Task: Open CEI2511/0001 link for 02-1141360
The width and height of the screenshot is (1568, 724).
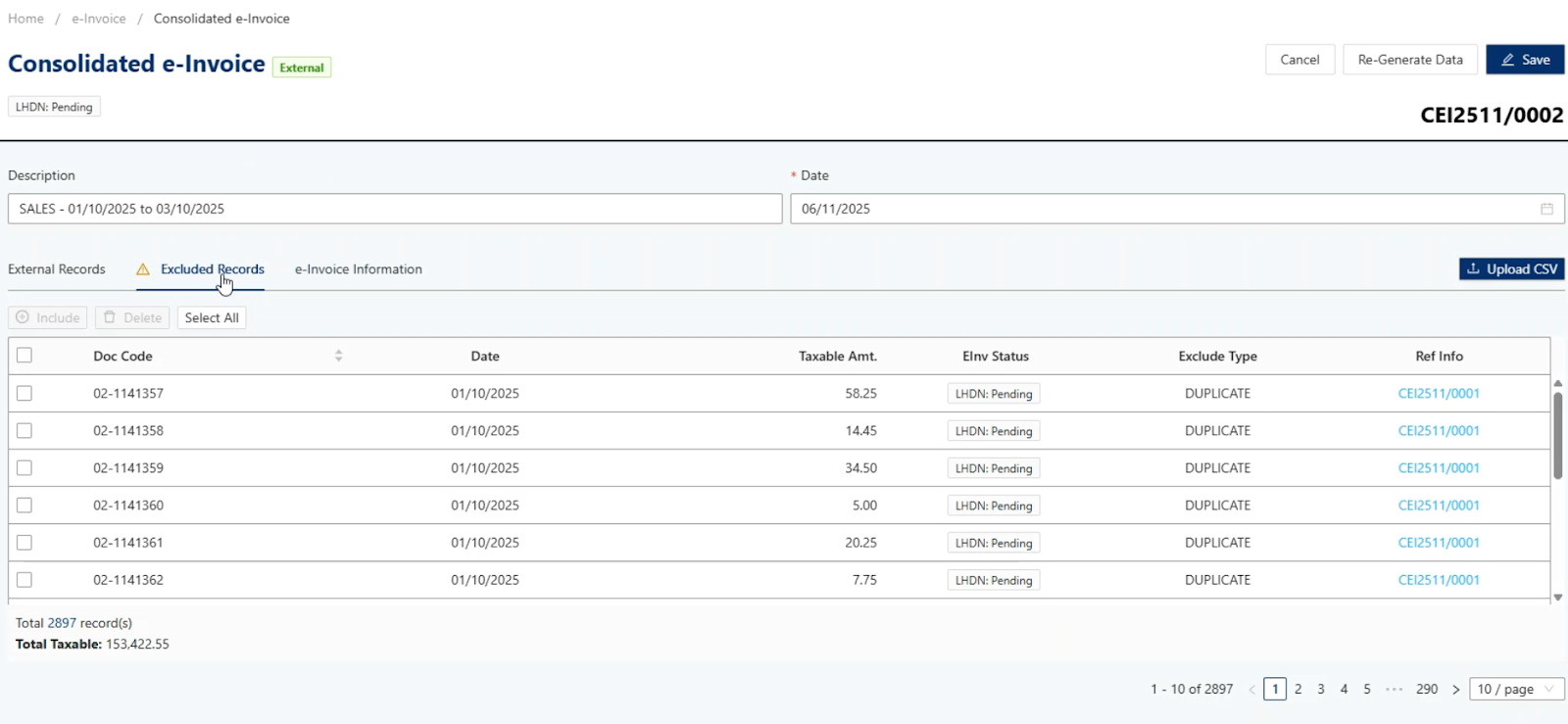Action: tap(1439, 505)
